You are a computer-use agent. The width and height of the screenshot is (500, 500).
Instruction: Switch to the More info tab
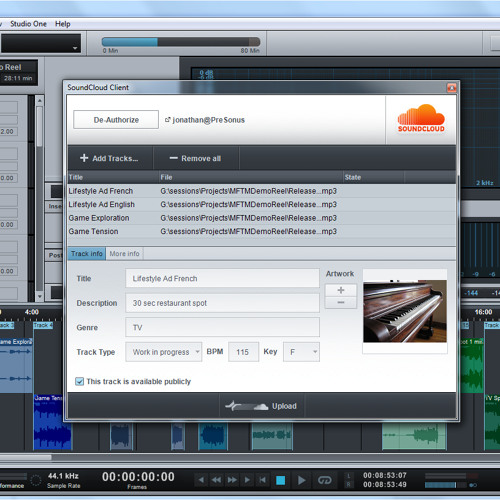(x=124, y=254)
